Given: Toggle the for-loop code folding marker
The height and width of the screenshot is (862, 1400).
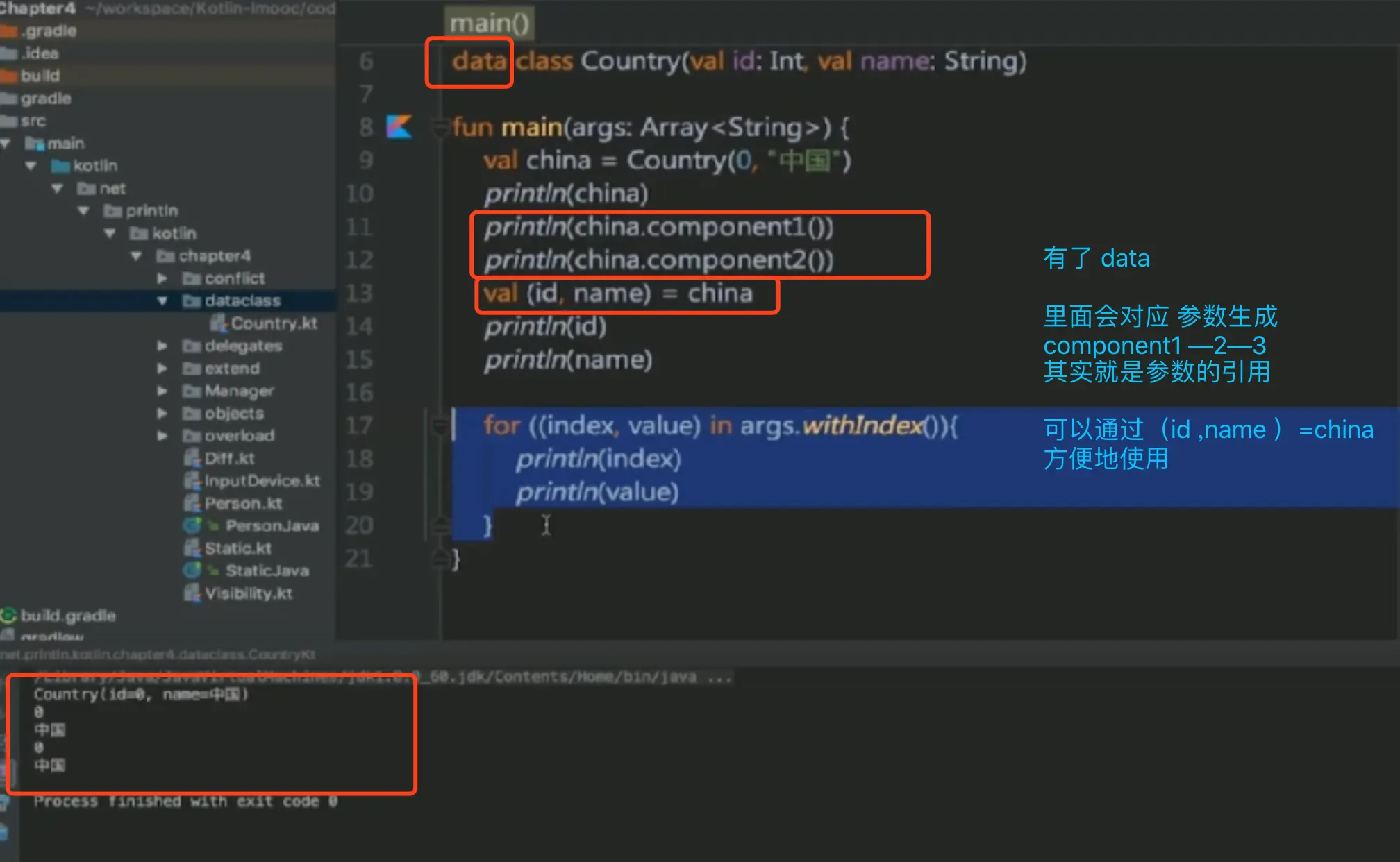Looking at the screenshot, I should [x=439, y=425].
